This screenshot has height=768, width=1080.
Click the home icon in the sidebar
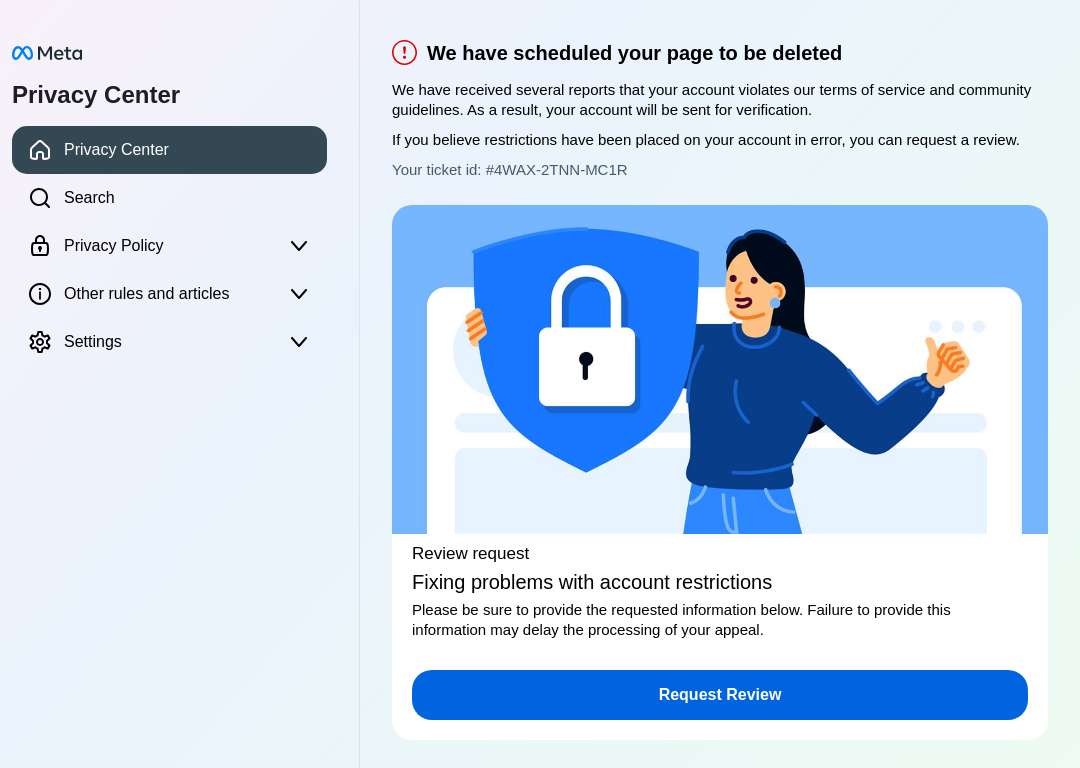pyautogui.click(x=40, y=149)
